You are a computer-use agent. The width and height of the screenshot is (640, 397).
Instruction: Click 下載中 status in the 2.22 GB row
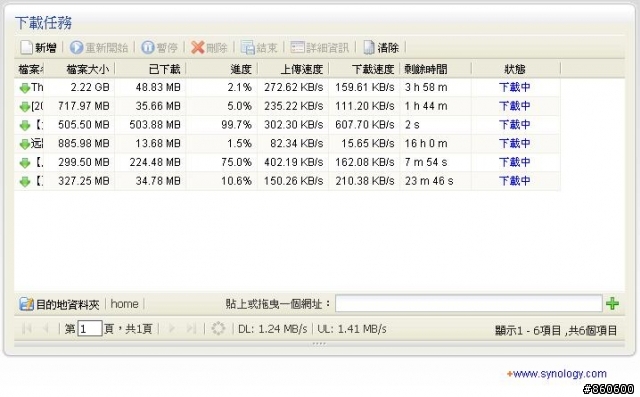tap(515, 87)
